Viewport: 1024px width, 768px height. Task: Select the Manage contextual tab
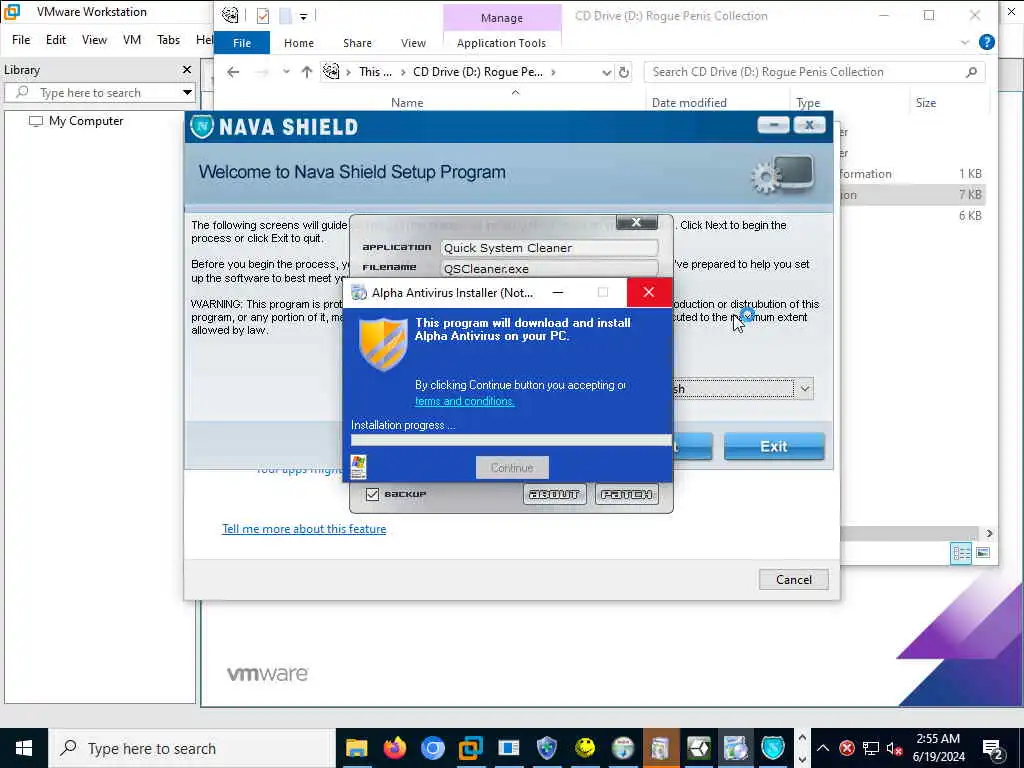(x=502, y=18)
